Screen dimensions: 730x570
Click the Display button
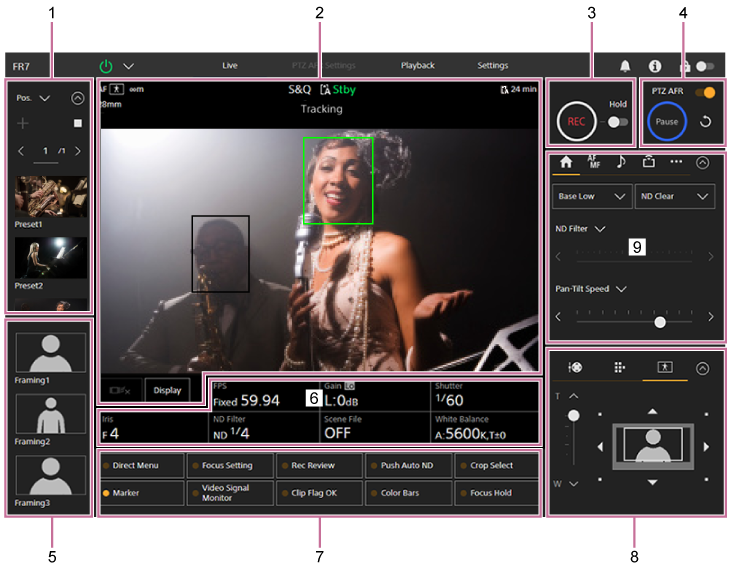167,390
